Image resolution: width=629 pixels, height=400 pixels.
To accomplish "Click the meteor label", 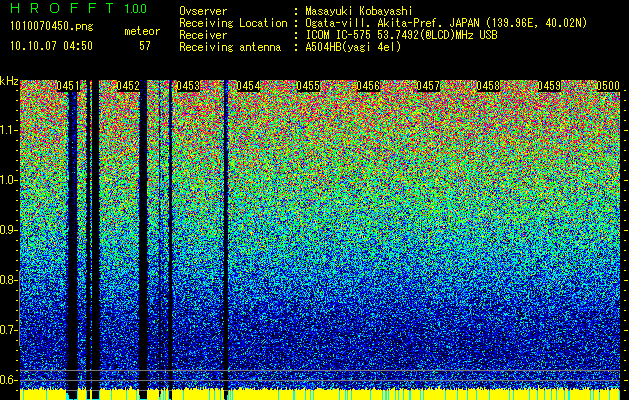I will 142,31.
